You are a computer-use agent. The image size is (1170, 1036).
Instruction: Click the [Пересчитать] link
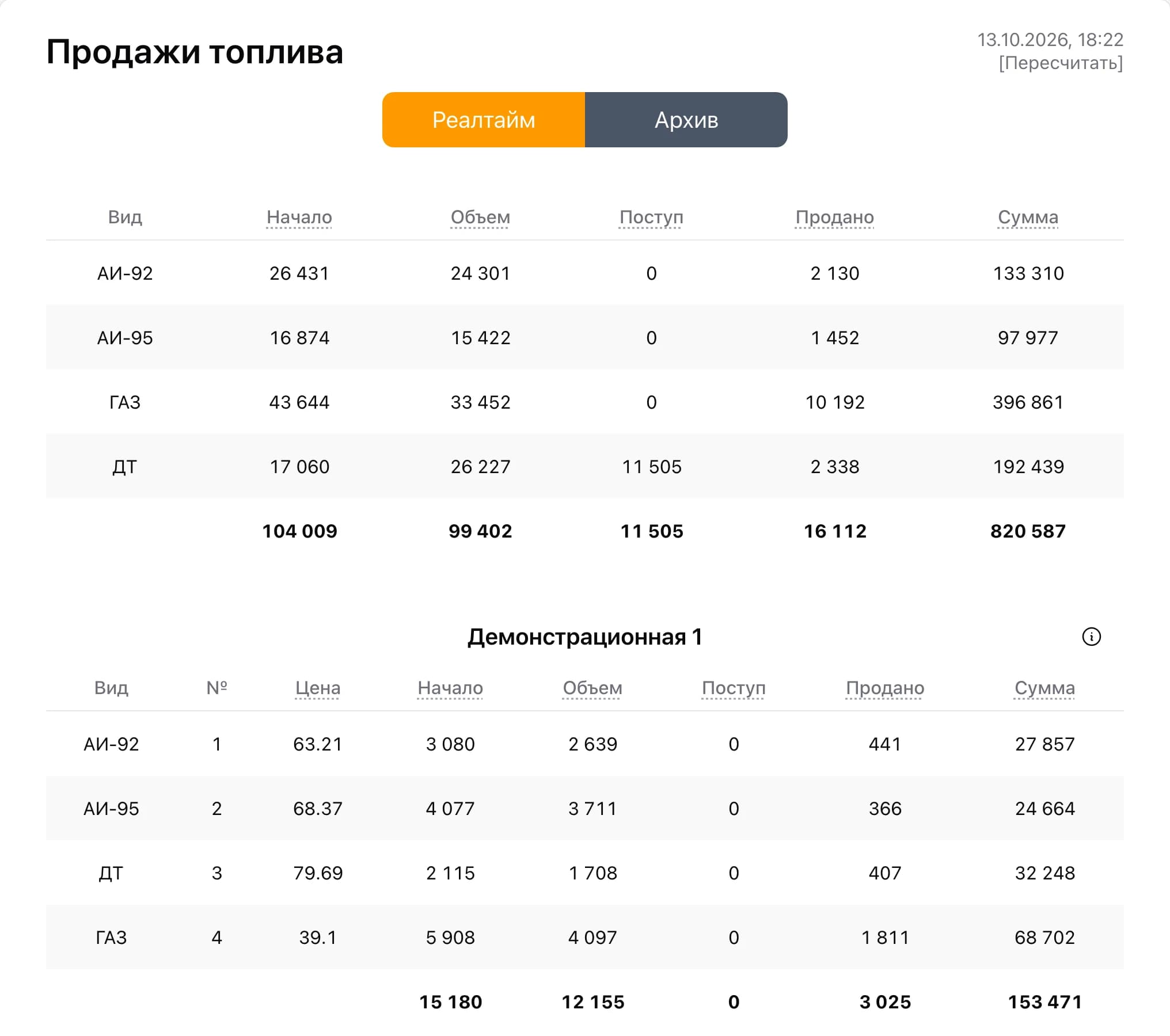(x=1061, y=63)
